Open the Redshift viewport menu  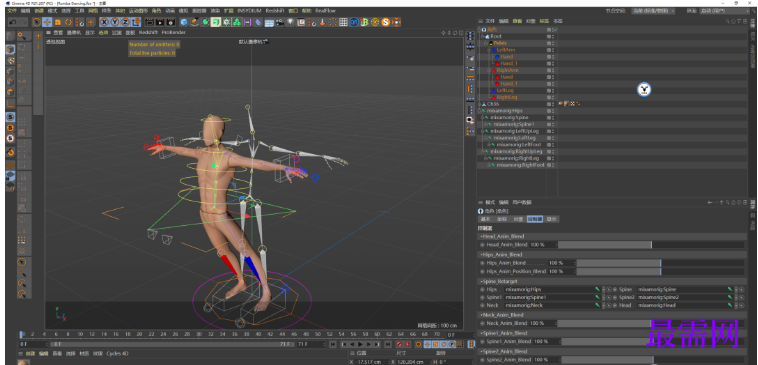pyautogui.click(x=148, y=32)
